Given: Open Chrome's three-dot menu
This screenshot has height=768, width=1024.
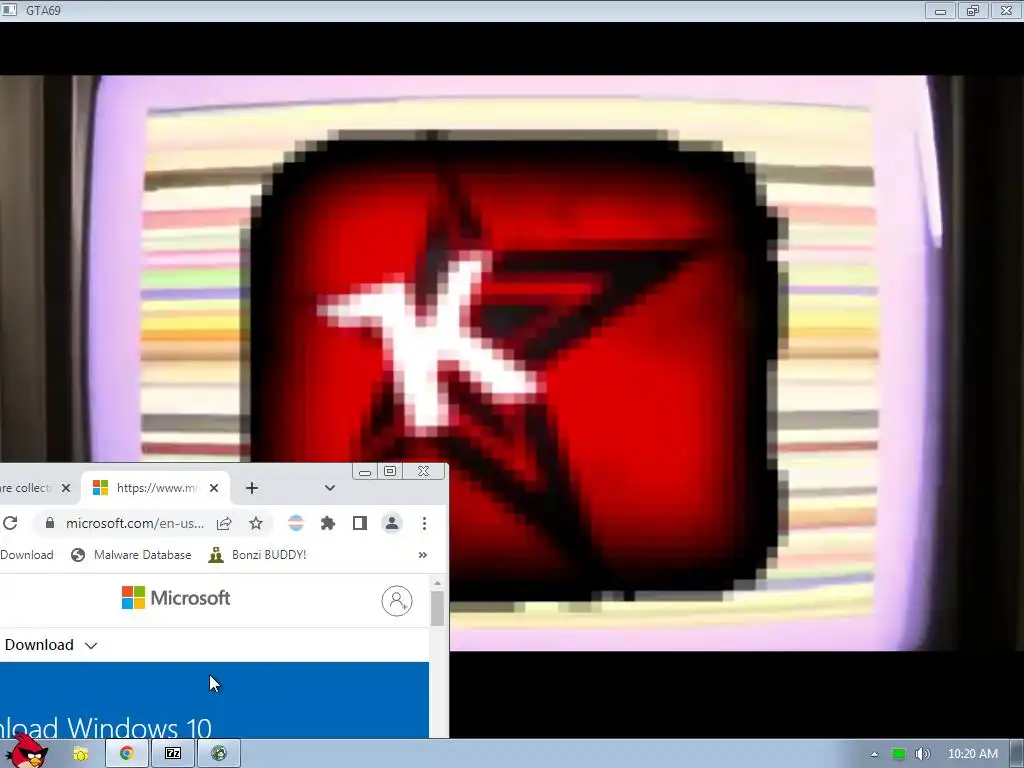Looking at the screenshot, I should click(x=424, y=523).
